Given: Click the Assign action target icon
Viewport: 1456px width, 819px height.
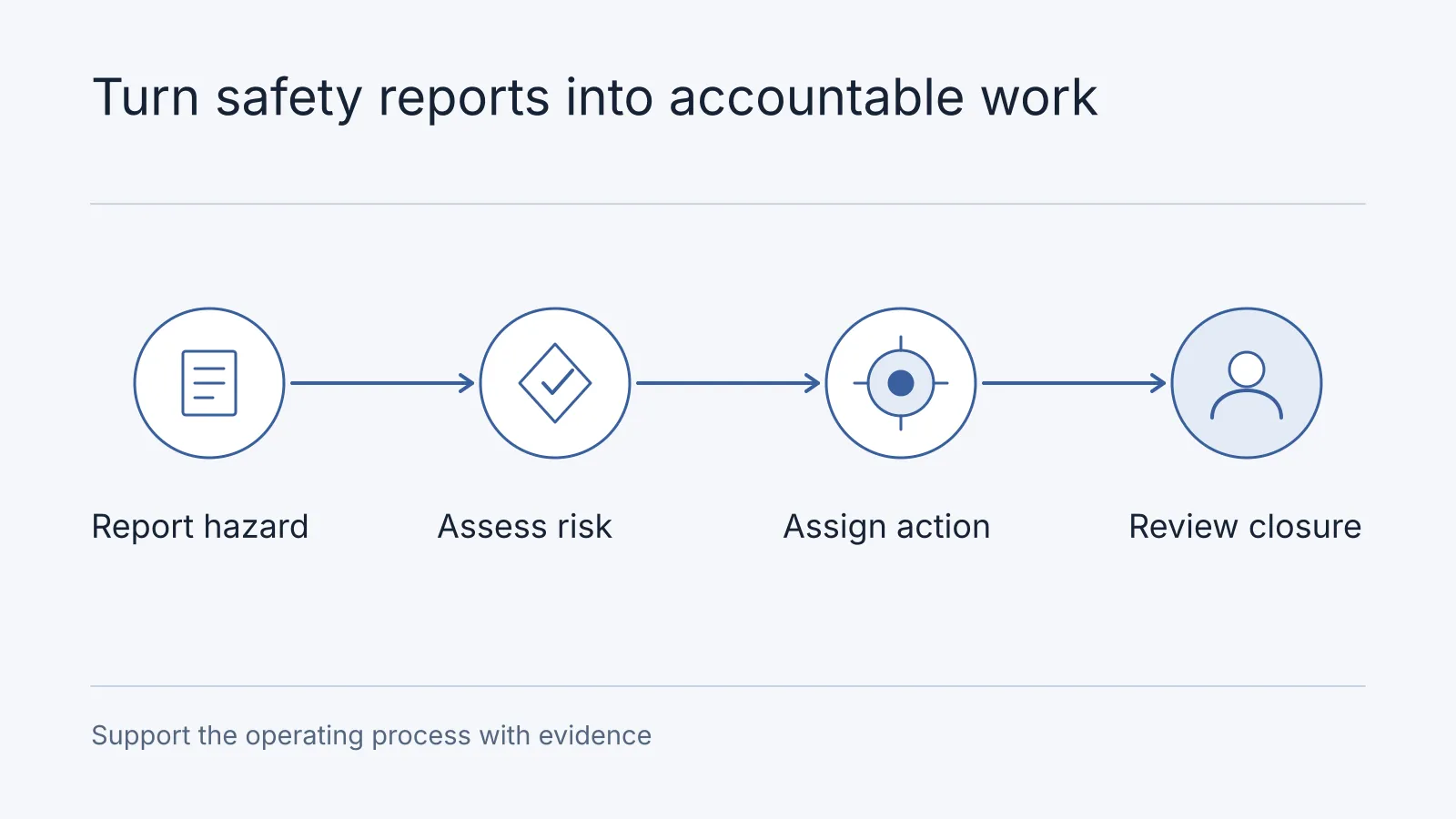Looking at the screenshot, I should point(901,383).
